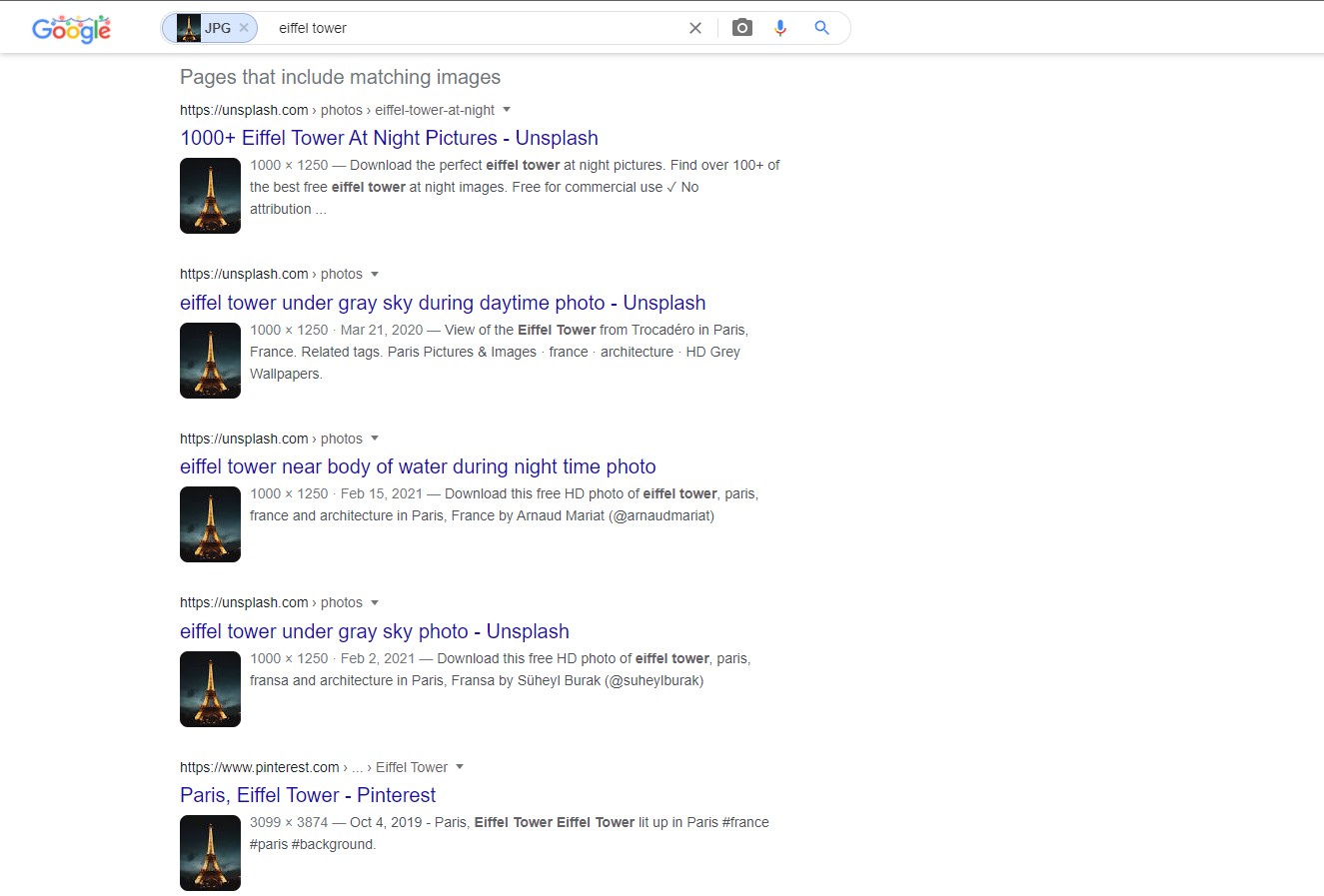Expand options arrow for eiffel-tower-at-night URL

[x=507, y=110]
